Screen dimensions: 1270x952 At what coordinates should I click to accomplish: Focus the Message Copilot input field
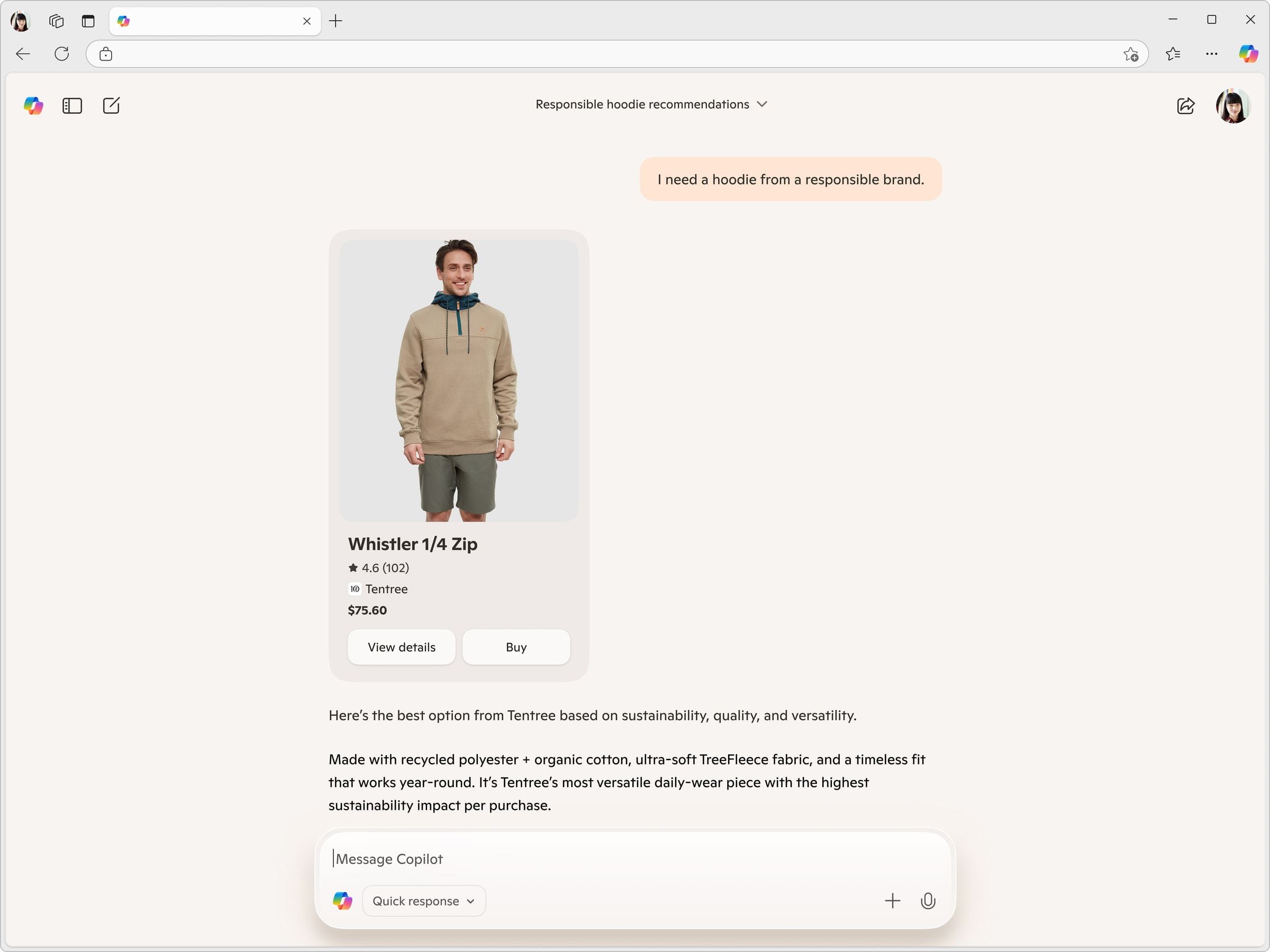pos(635,859)
